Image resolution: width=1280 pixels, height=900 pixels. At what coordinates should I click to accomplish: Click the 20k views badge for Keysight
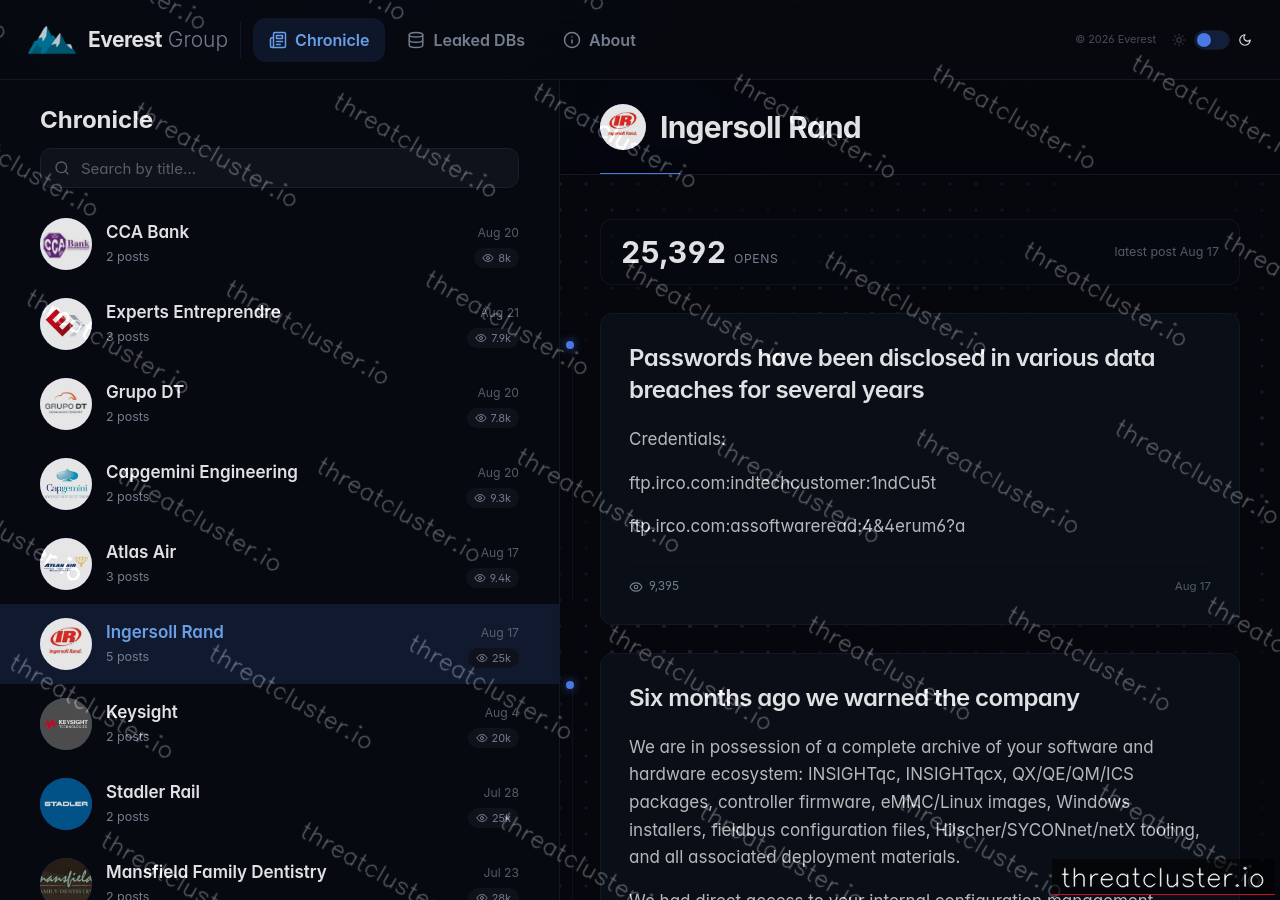pos(494,738)
